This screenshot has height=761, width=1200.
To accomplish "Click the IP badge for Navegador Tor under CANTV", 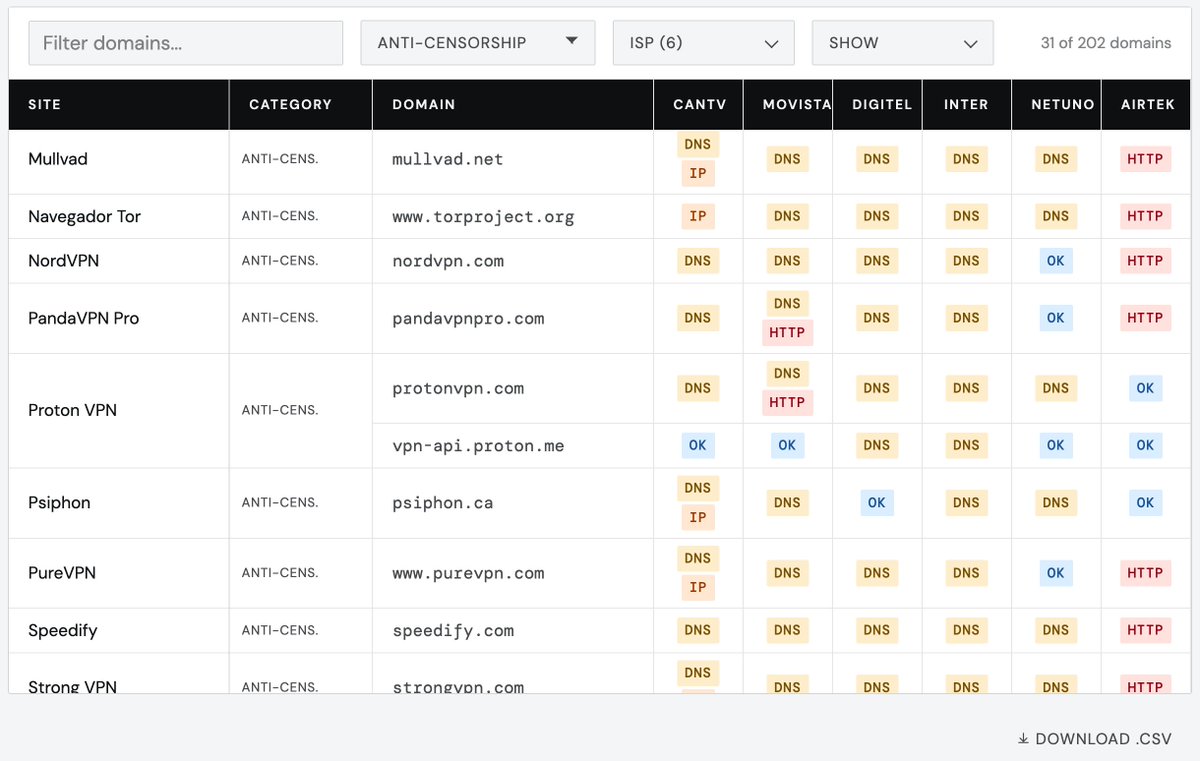I will 698,216.
